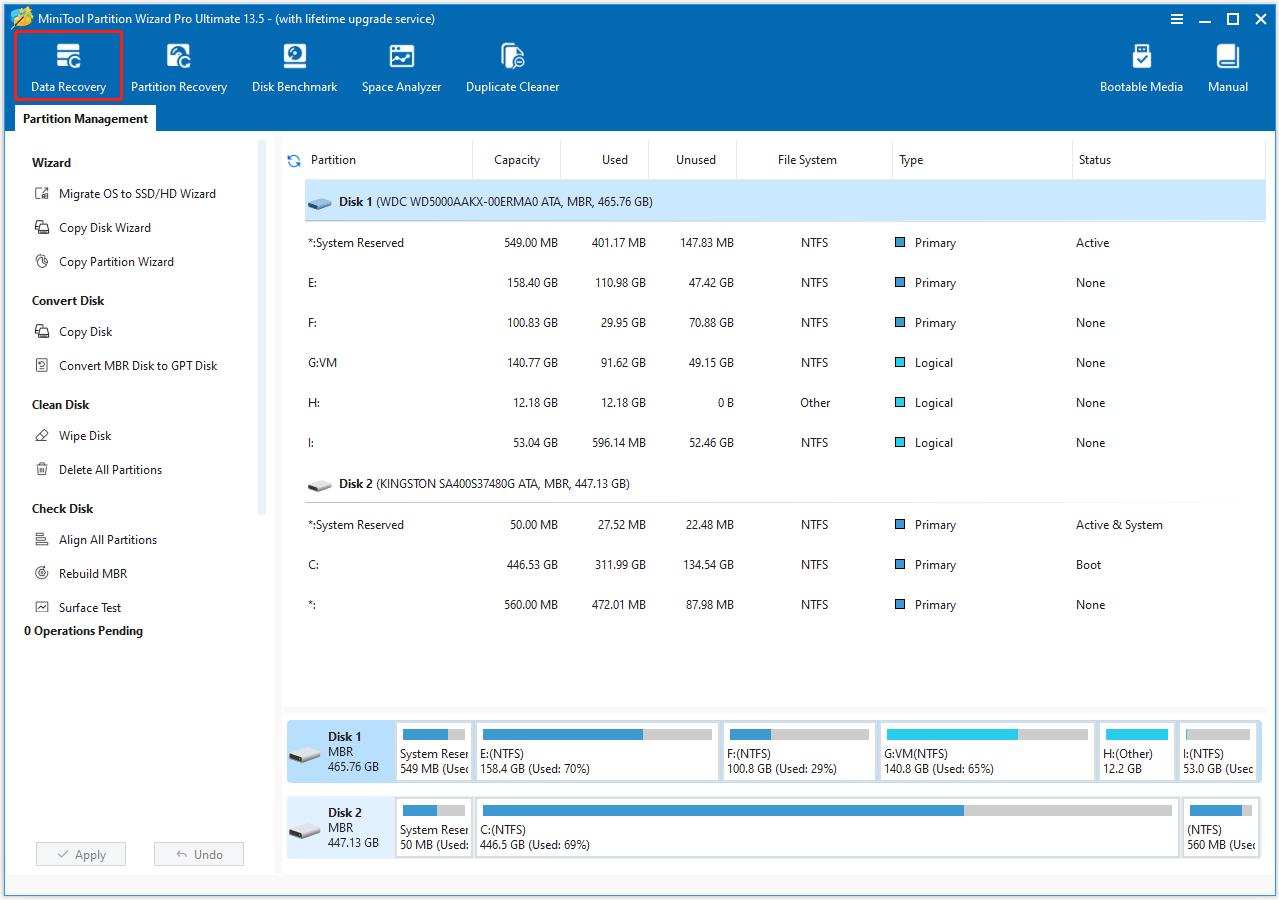
Task: Choose the Wipe Disk option
Action: 85,435
